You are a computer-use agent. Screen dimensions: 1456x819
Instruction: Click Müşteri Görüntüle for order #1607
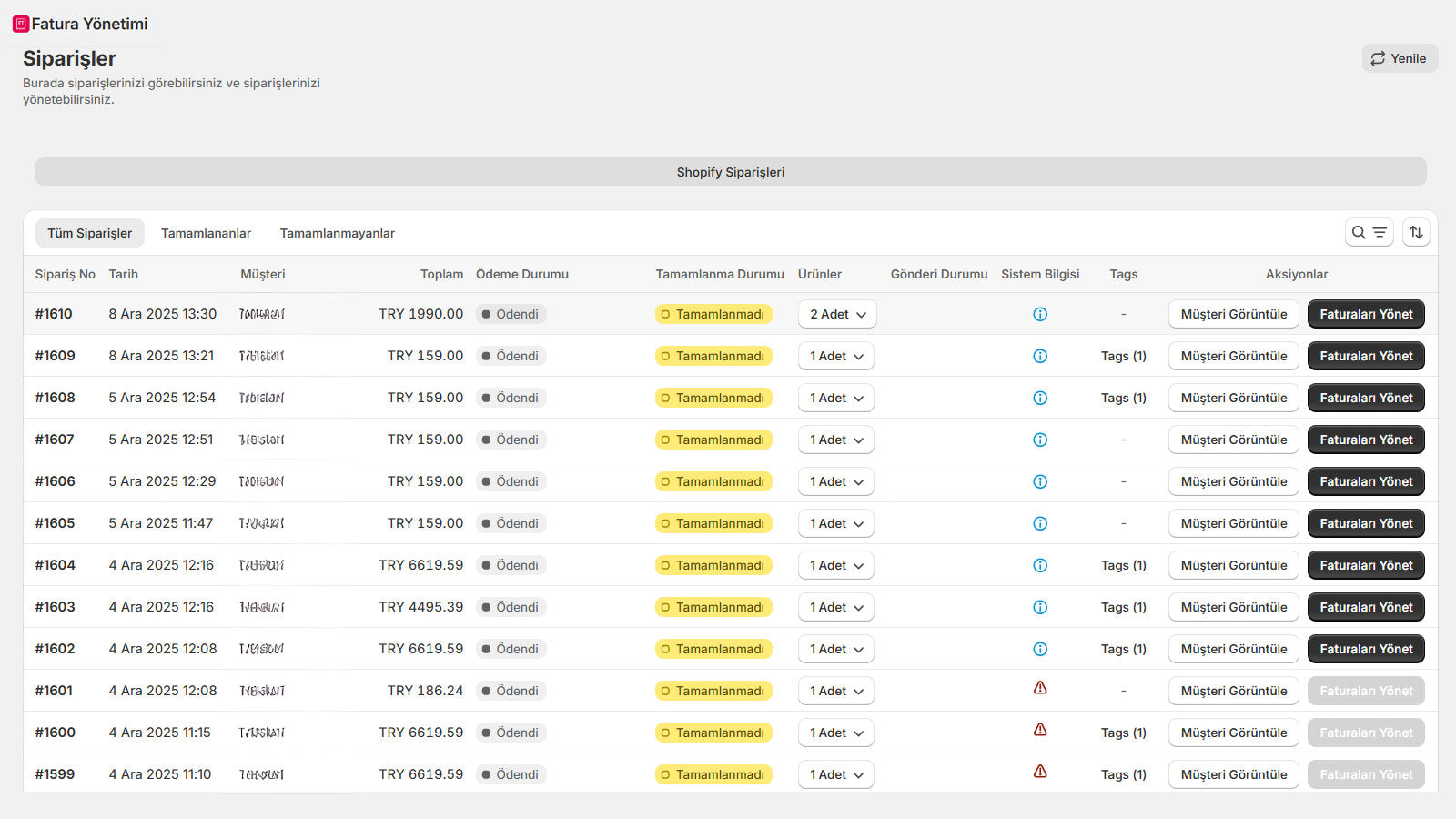click(x=1233, y=440)
